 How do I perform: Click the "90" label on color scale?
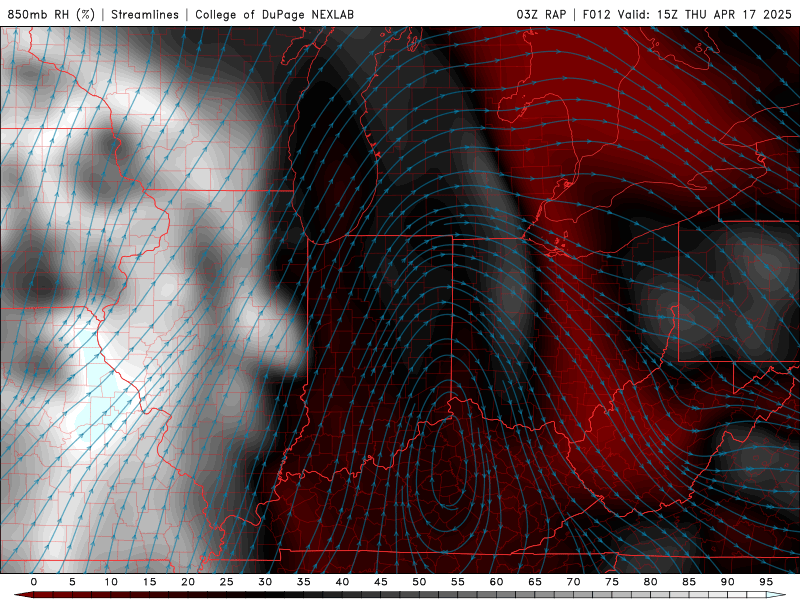728,582
